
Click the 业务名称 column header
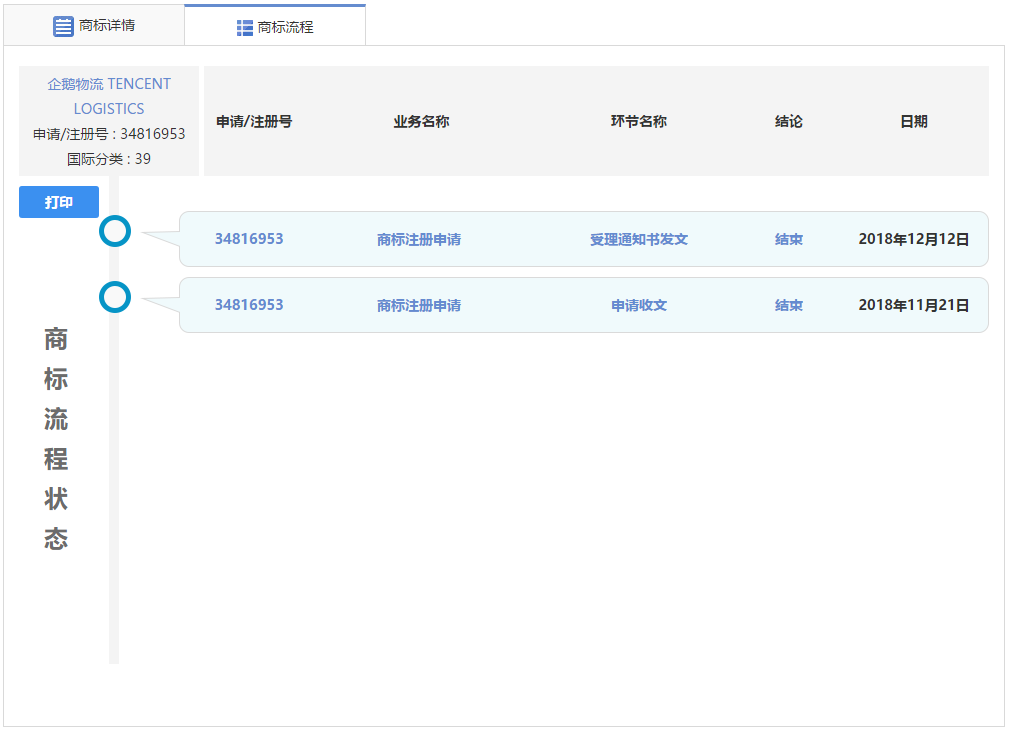421,122
